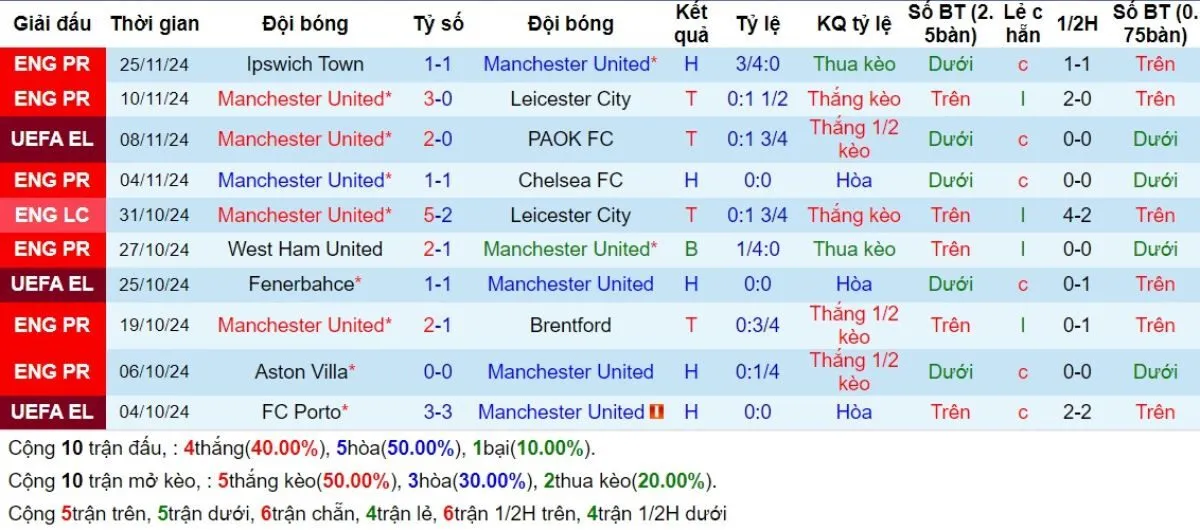1200x530 pixels.
Task: Click the "Thời gian" column header
Action: (x=155, y=24)
